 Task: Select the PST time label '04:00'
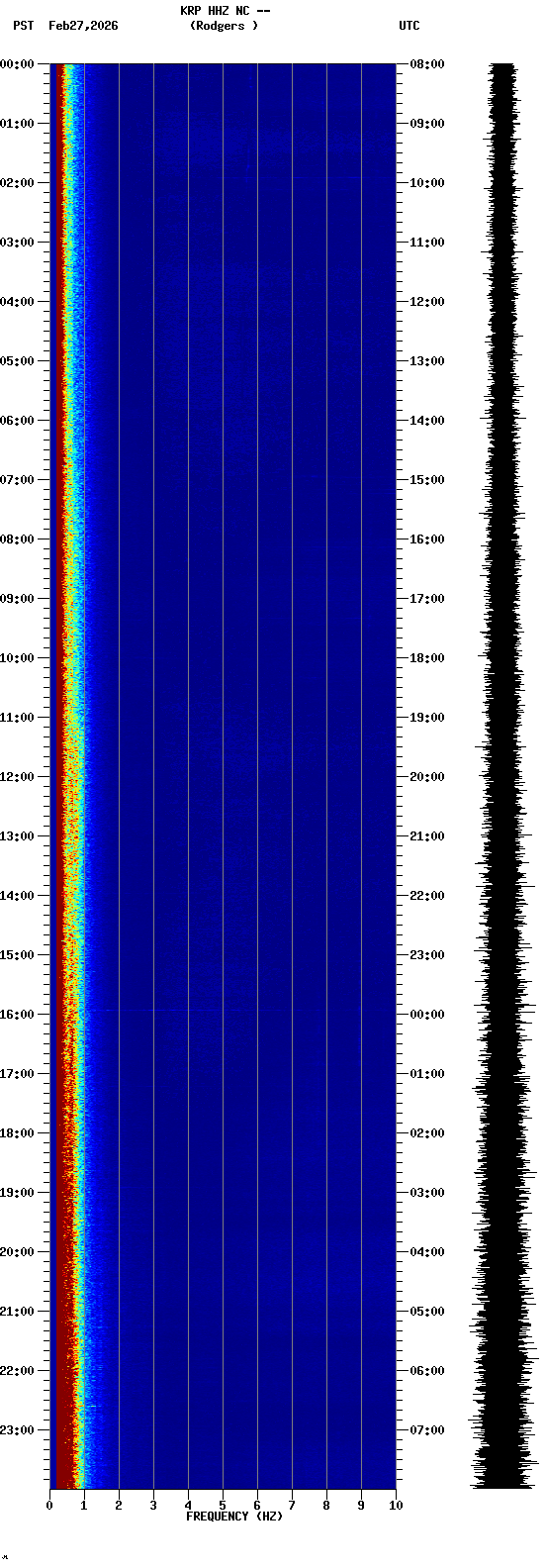coord(17,302)
